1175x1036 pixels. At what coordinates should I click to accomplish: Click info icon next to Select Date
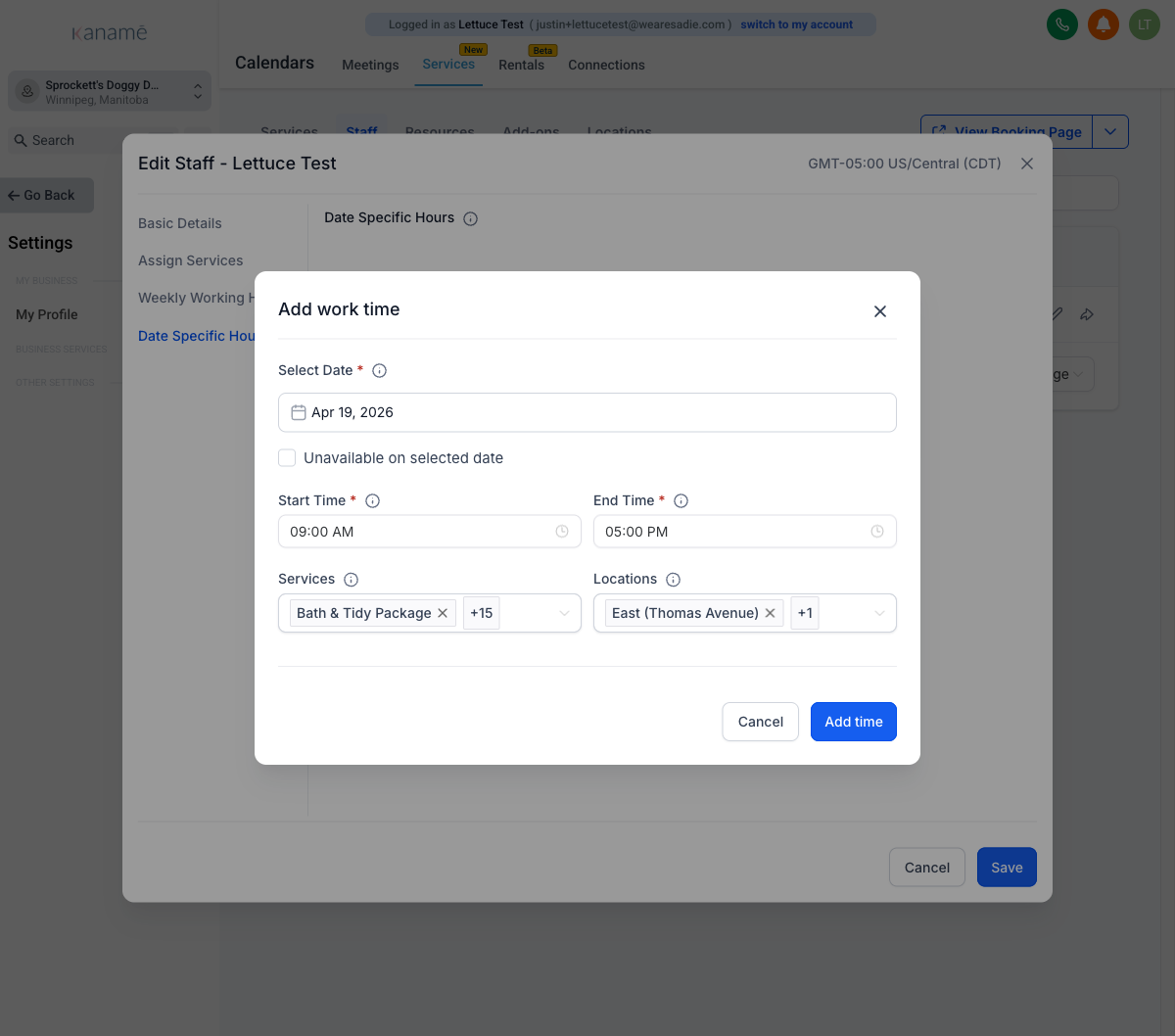380,370
